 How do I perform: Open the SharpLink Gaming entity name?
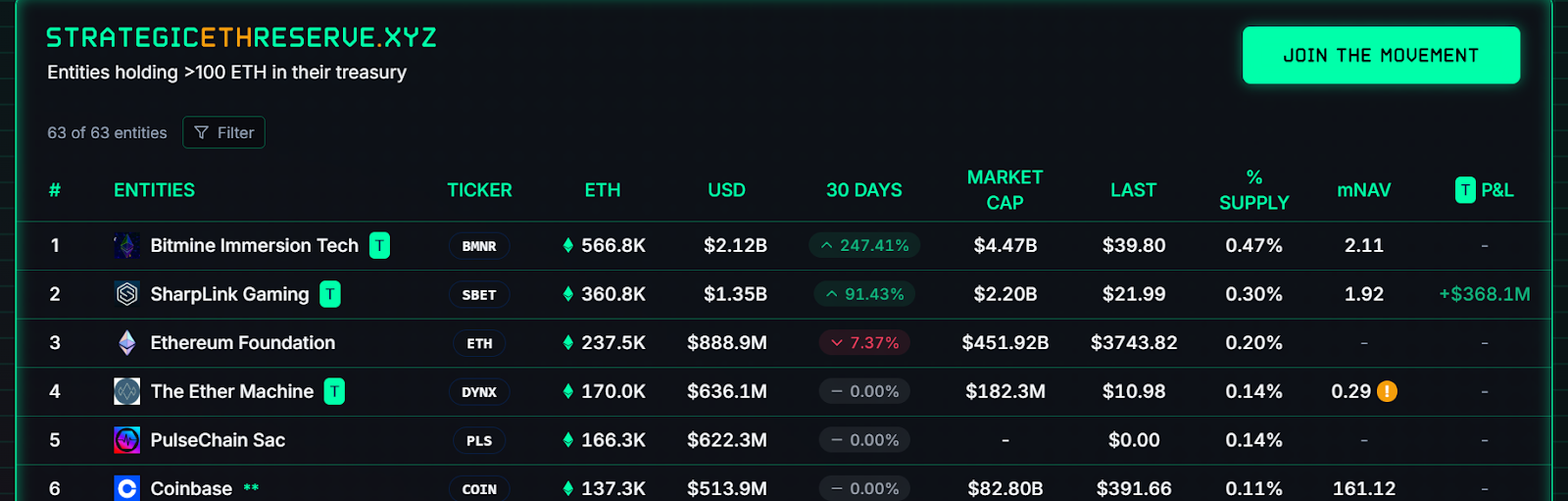click(229, 294)
